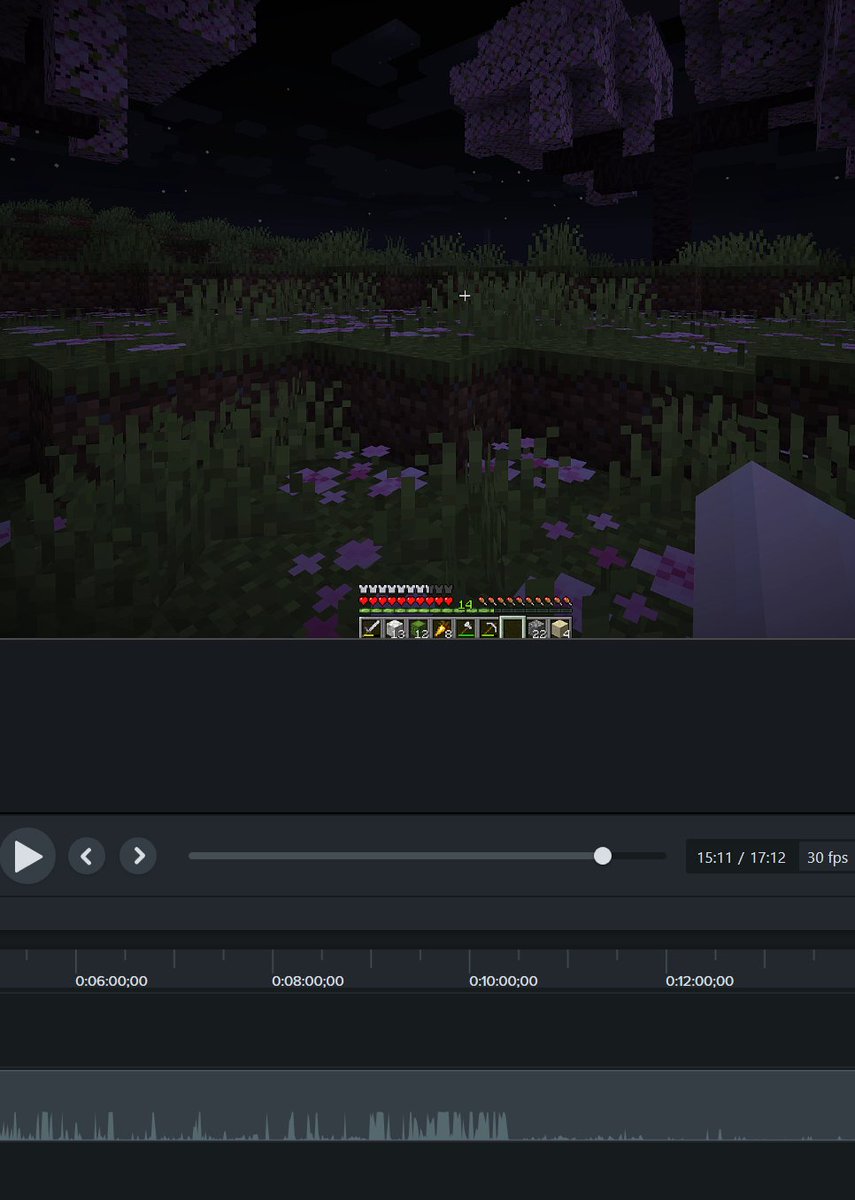Start playback with the Play button
The image size is (855, 1200).
point(27,856)
